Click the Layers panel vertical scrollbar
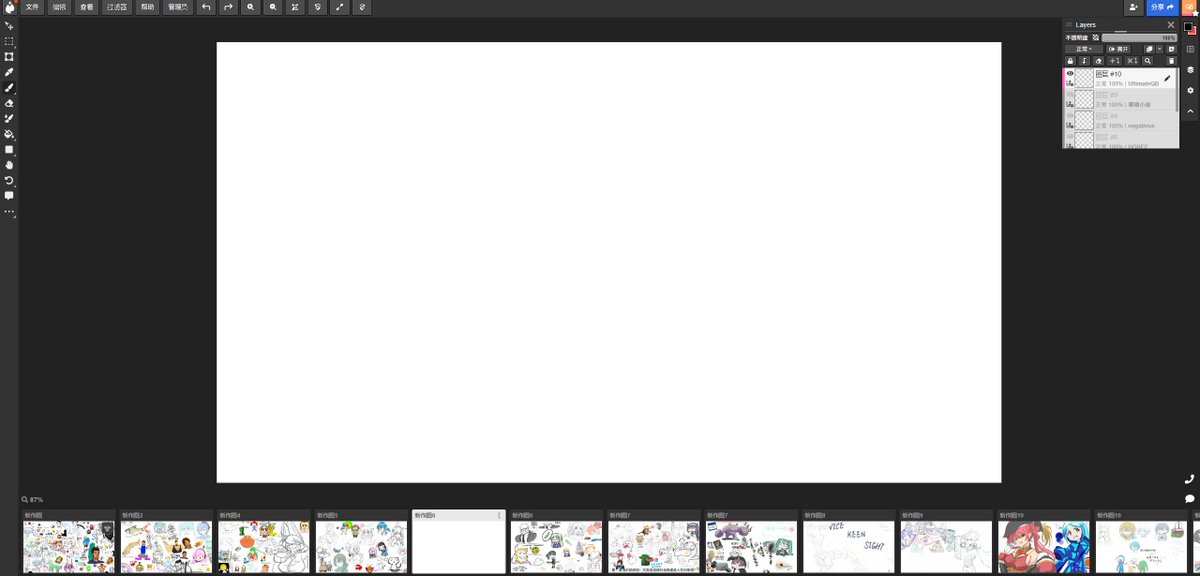This screenshot has height=576, width=1200. [1177, 90]
